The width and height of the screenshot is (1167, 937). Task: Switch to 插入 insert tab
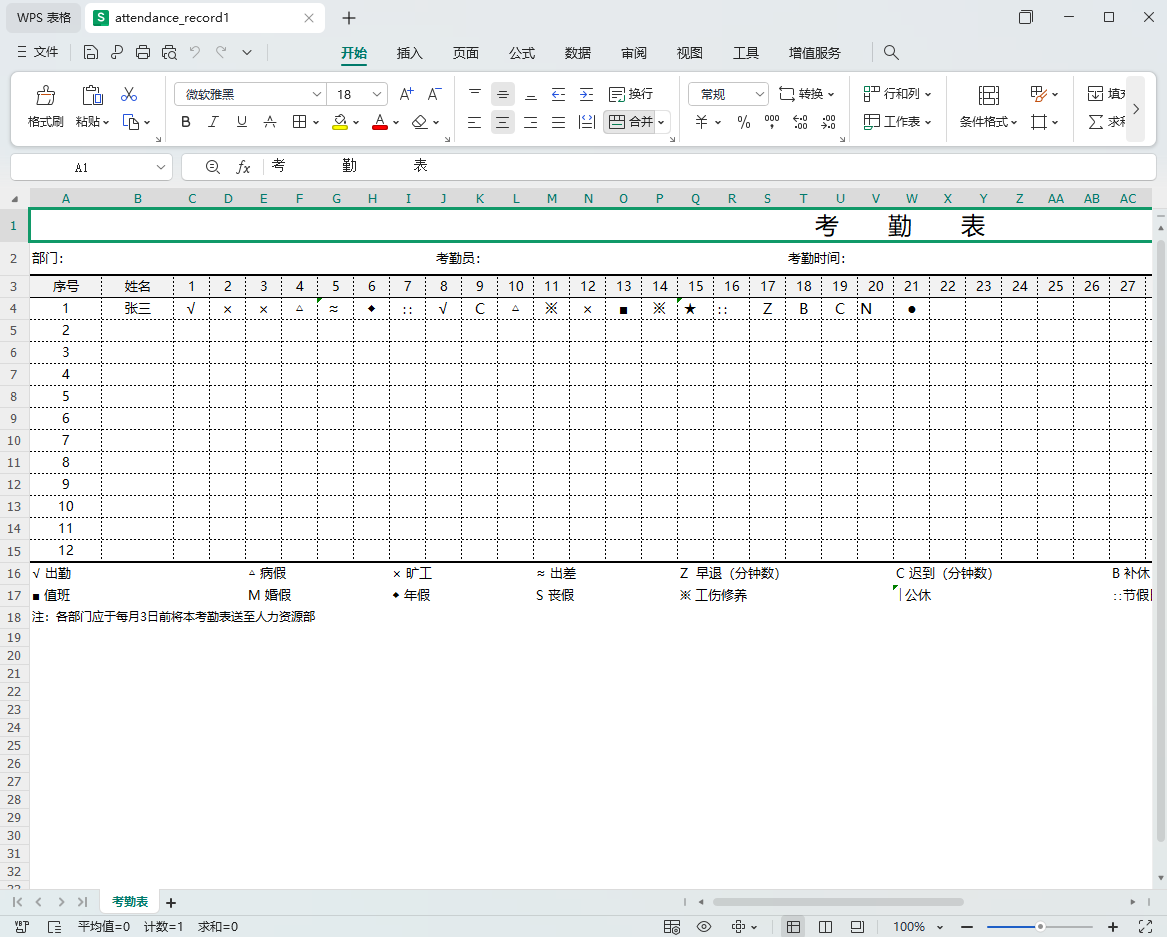pyautogui.click(x=409, y=53)
